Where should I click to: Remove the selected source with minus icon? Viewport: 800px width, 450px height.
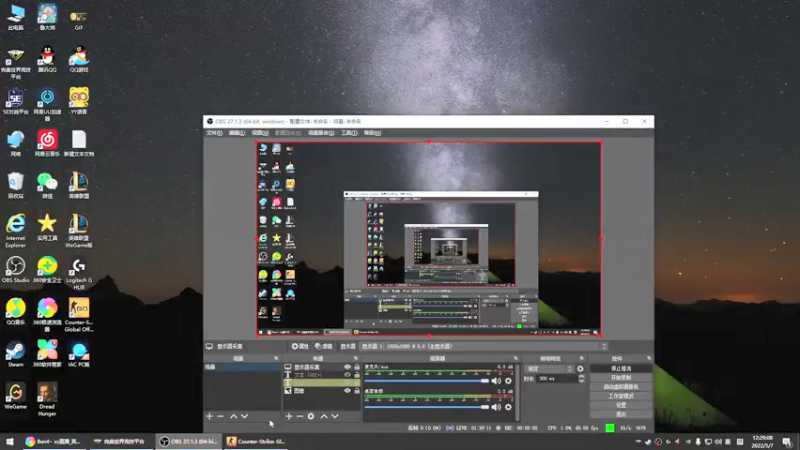(x=299, y=416)
